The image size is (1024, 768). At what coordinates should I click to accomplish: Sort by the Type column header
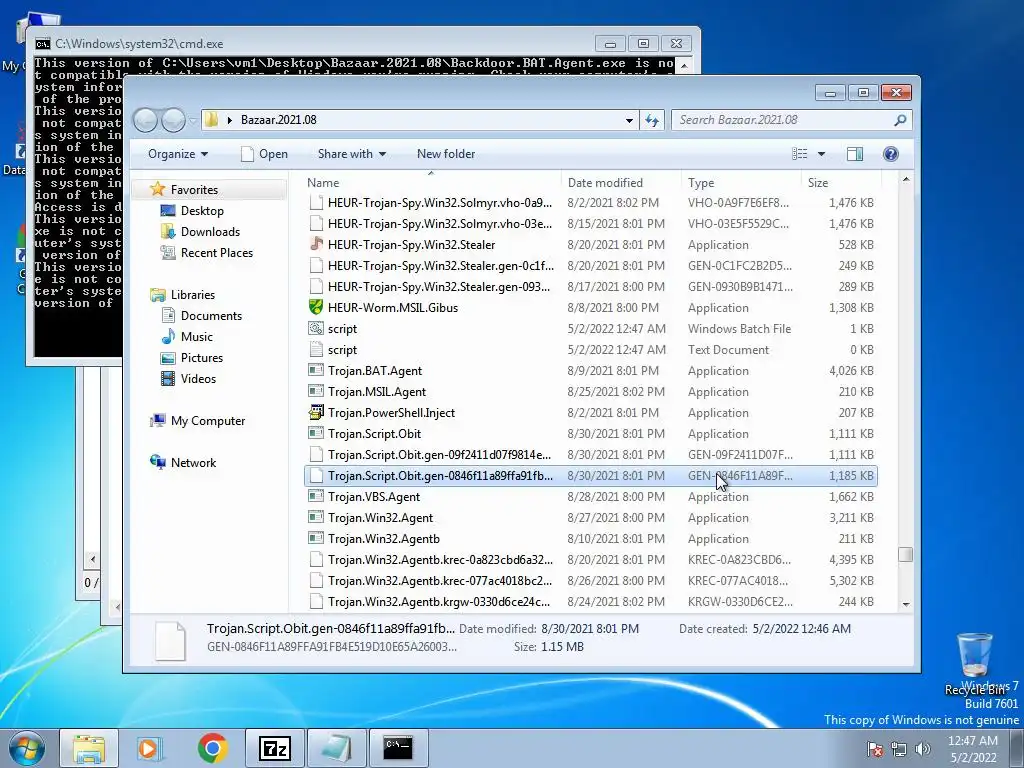[x=741, y=182]
